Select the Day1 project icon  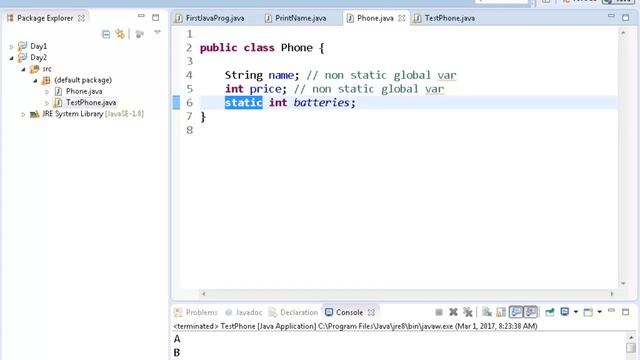(x=22, y=46)
